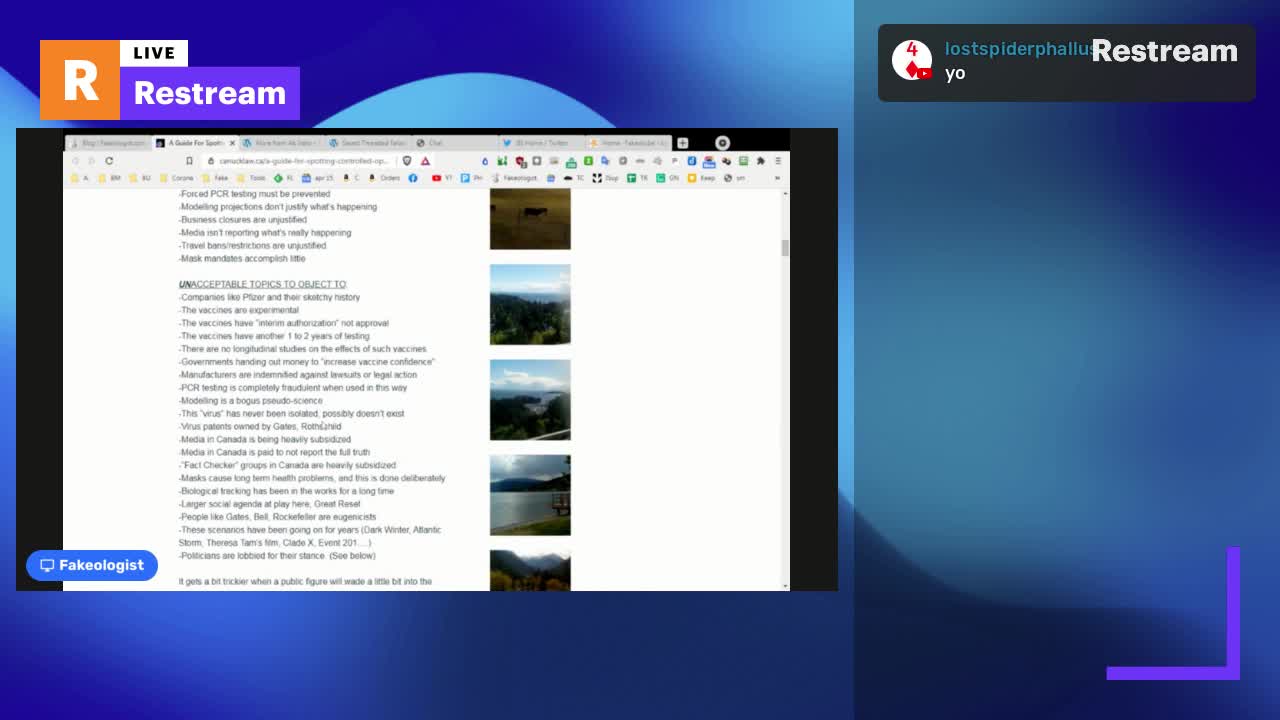Open the Tools bookmark folder
The width and height of the screenshot is (1280, 720).
coord(251,178)
